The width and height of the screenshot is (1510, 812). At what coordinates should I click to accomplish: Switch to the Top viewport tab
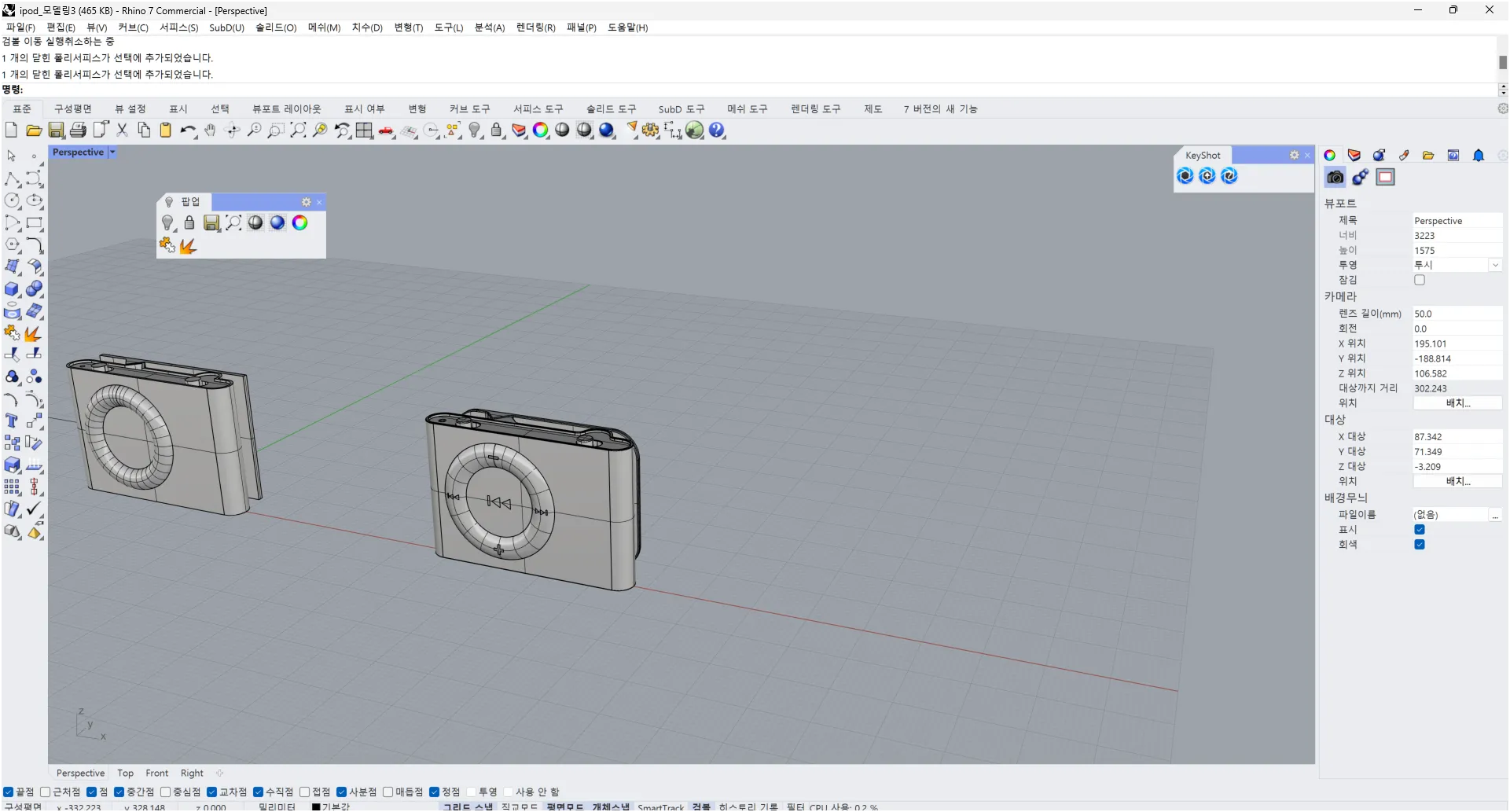[x=126, y=773]
